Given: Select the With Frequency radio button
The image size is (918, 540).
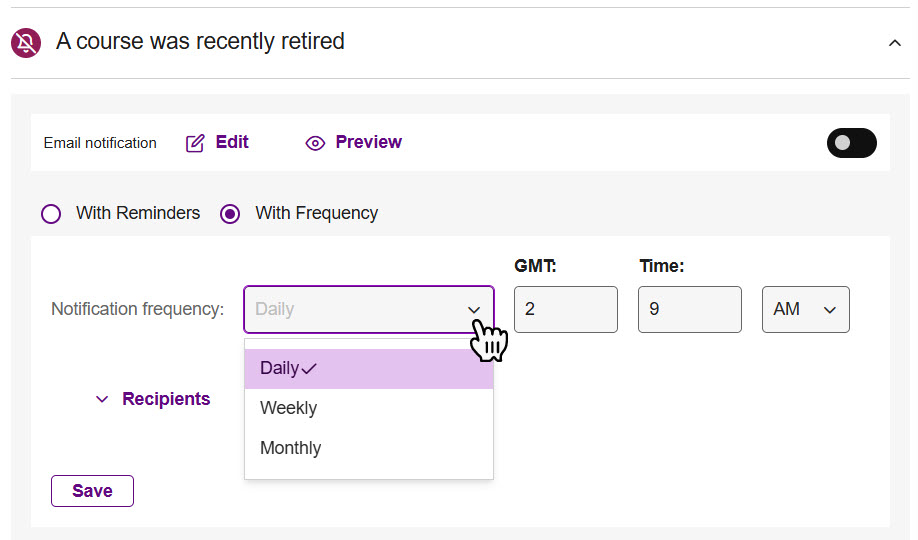Looking at the screenshot, I should (230, 214).
